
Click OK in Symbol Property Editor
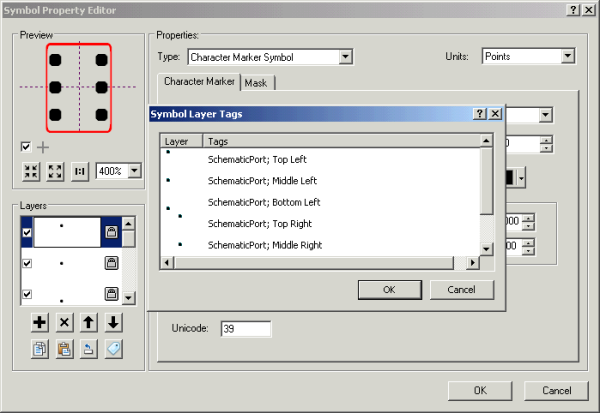click(x=480, y=390)
